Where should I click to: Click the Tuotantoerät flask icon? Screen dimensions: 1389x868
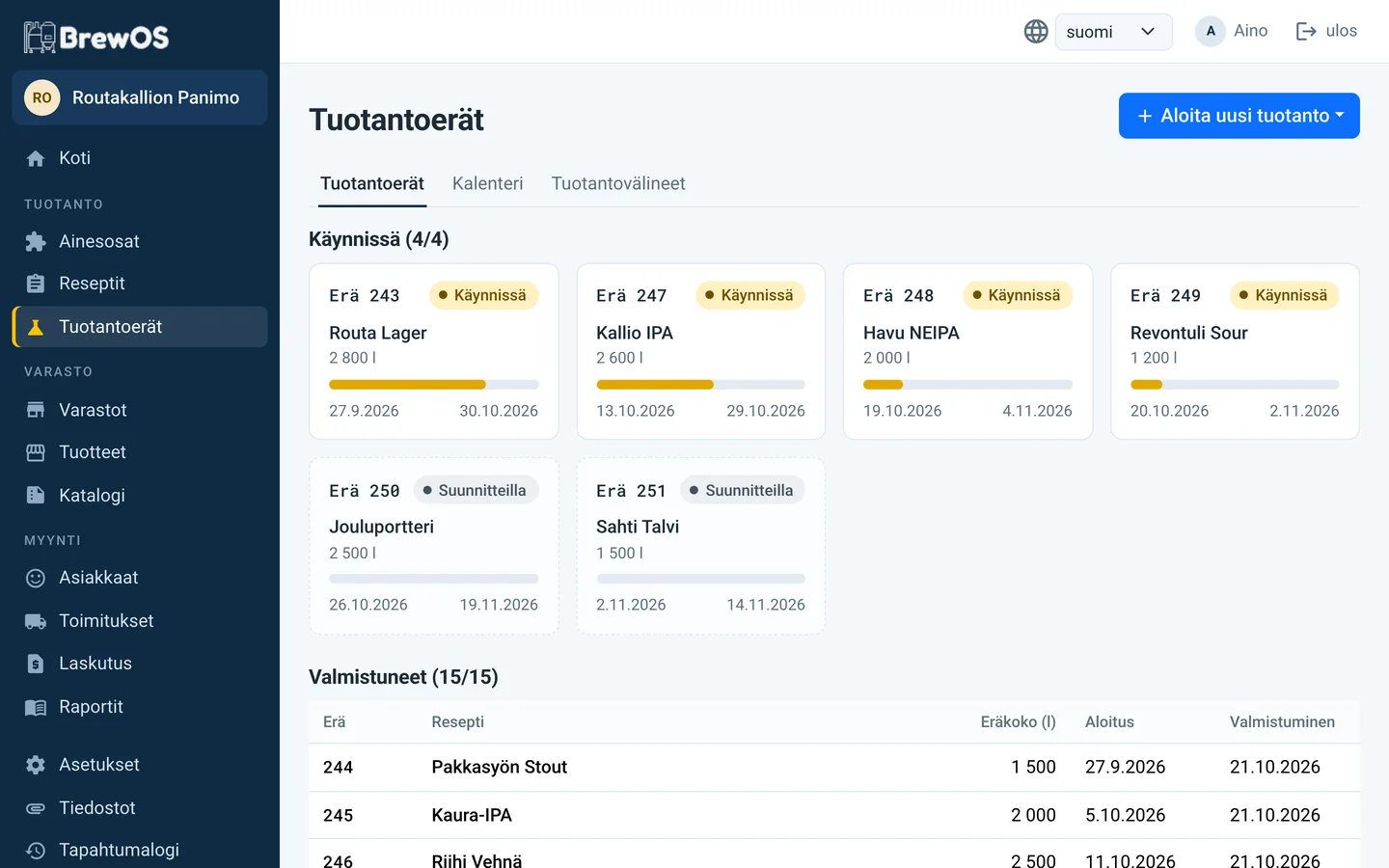tap(36, 327)
